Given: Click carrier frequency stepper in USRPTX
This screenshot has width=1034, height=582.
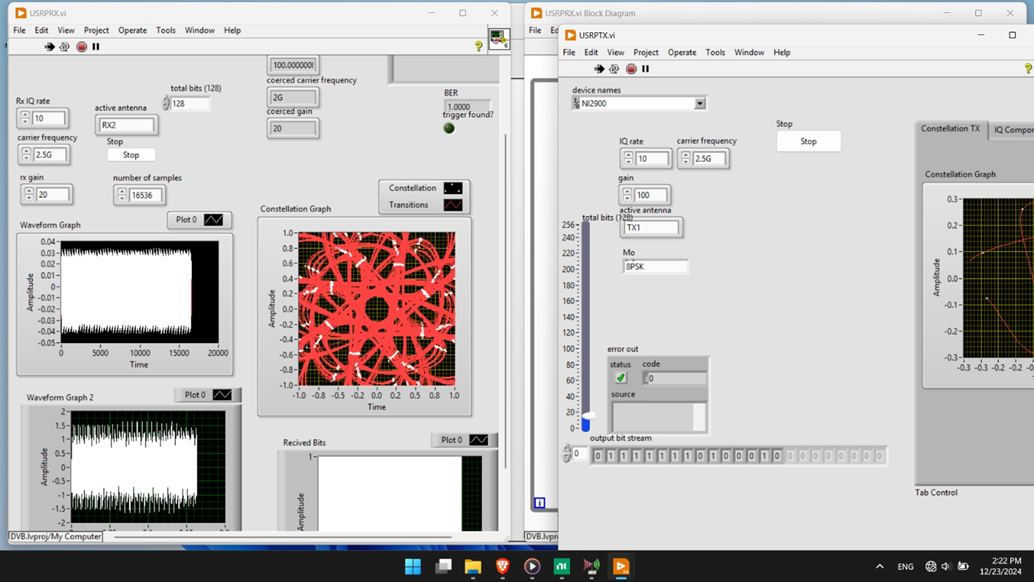Looking at the screenshot, I should 686,158.
